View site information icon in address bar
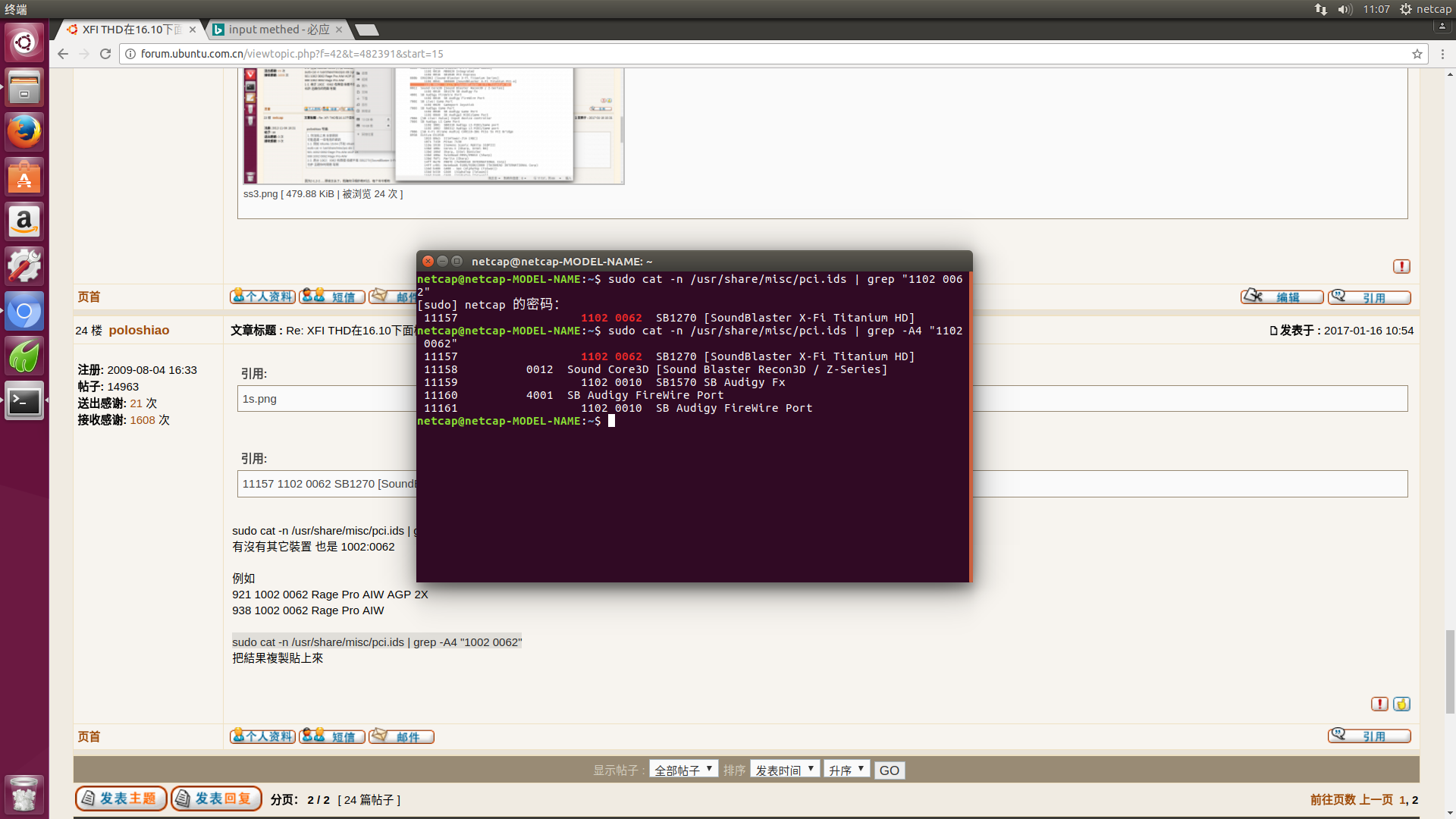 [130, 54]
